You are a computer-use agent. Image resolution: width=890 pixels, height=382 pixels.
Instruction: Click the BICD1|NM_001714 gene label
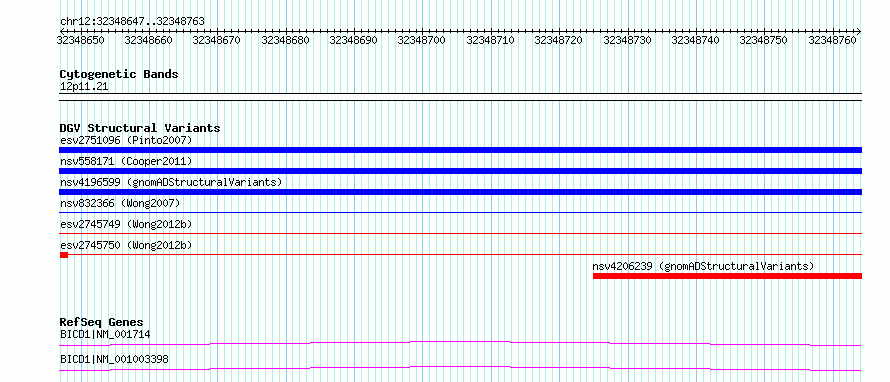click(105, 334)
